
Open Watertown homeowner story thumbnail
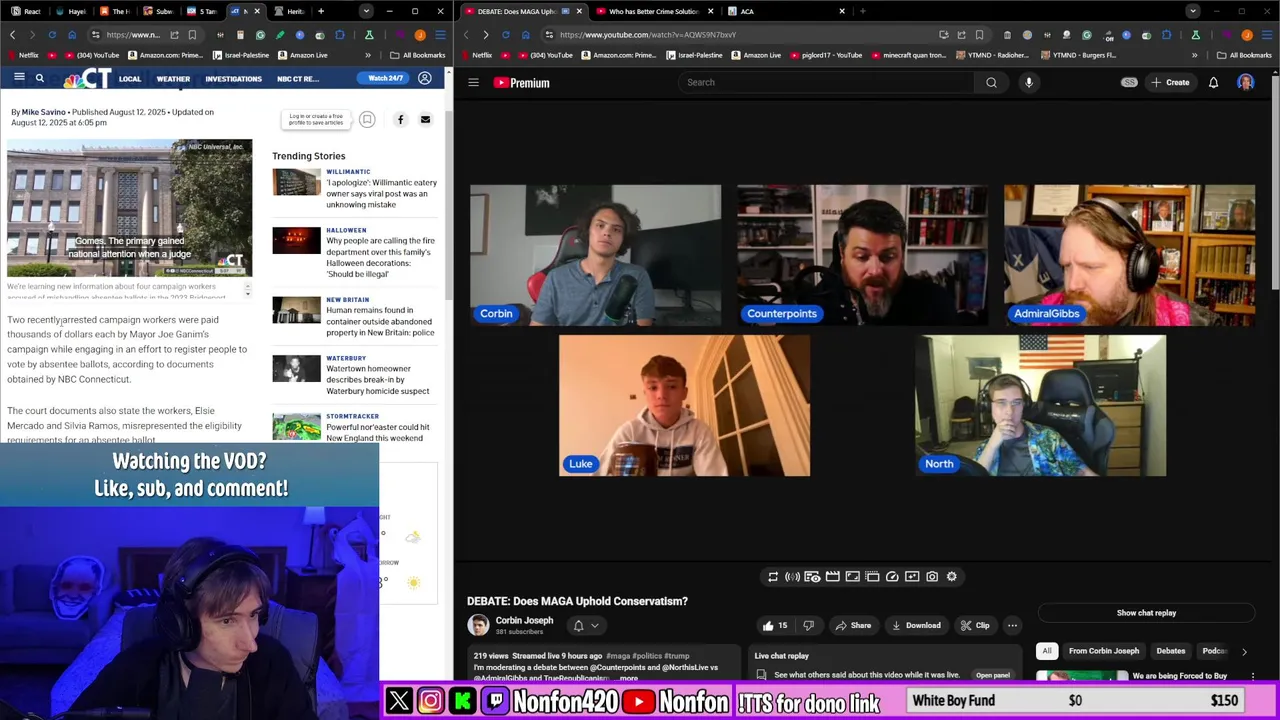coord(296,369)
